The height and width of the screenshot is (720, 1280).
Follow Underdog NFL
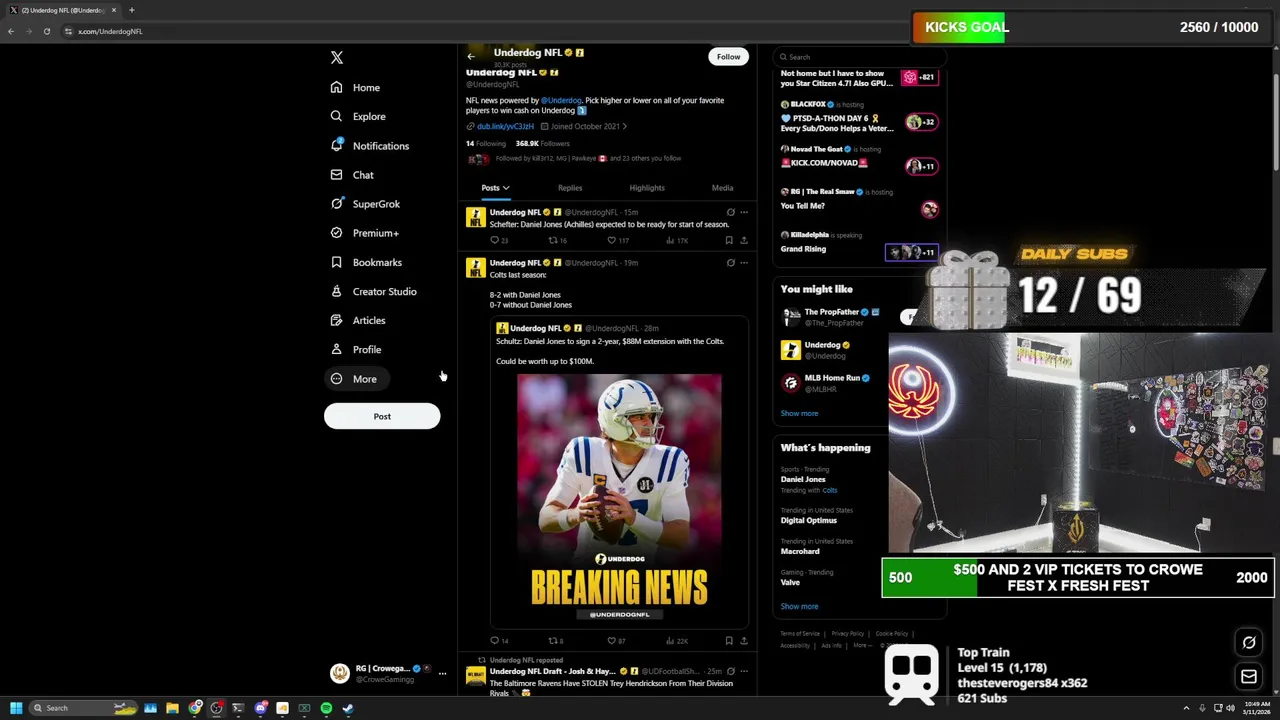pos(728,57)
